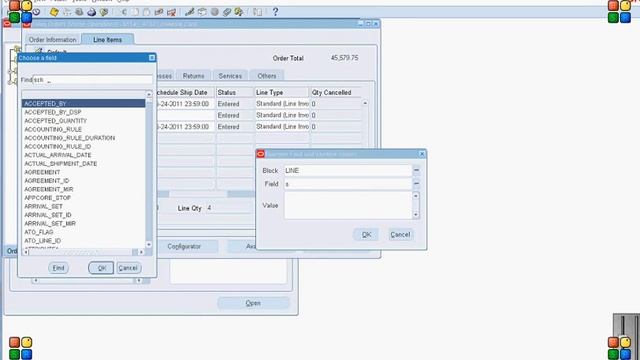
Task: Click the Field input box
Action: pos(348,184)
